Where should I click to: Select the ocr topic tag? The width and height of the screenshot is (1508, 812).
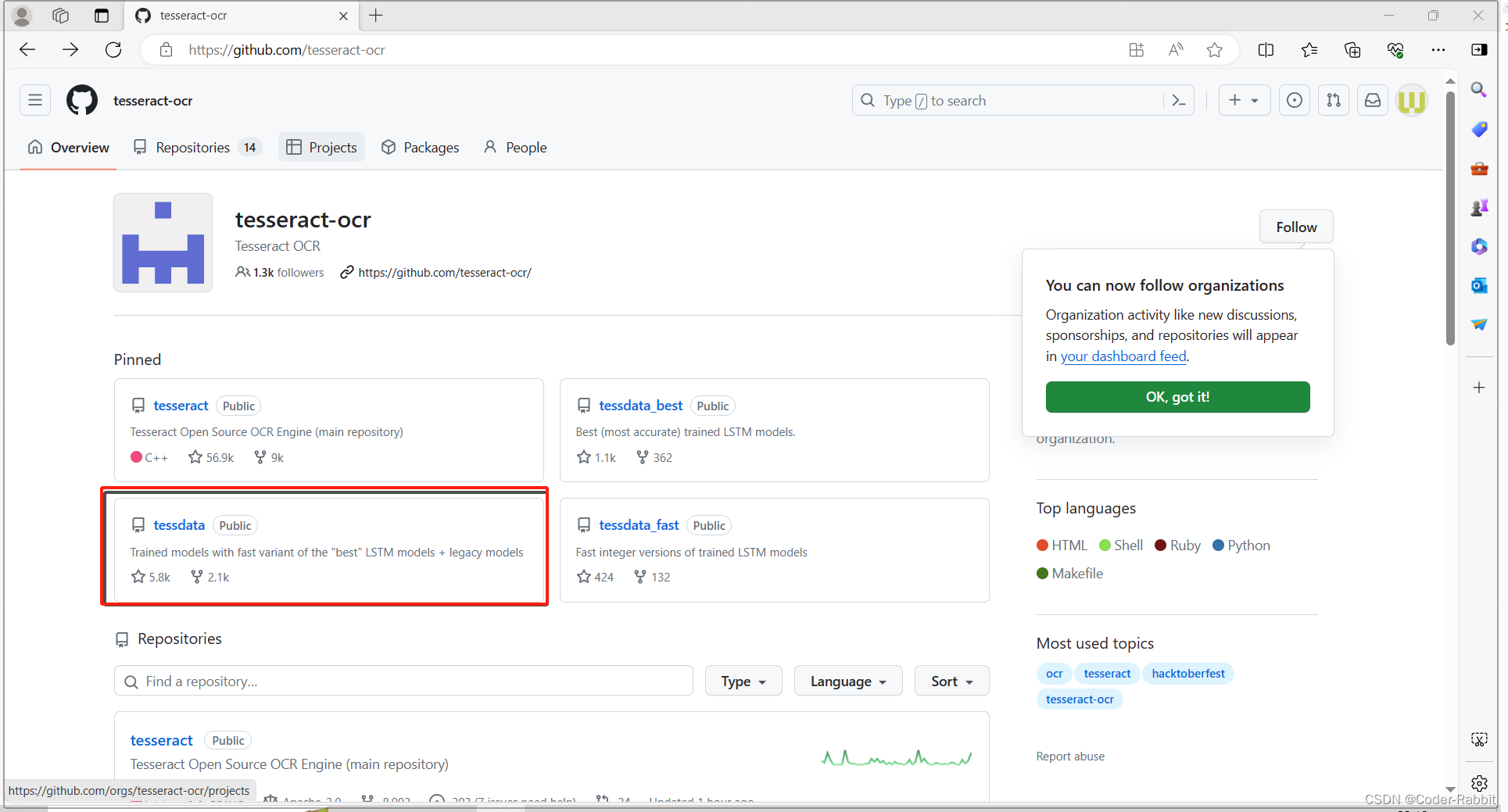1054,674
